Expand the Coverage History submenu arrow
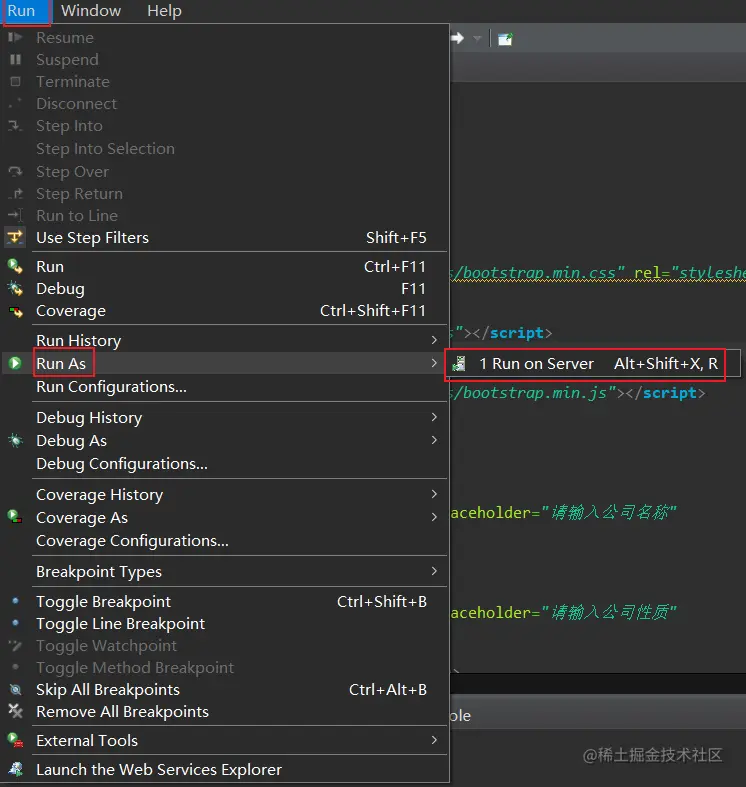The width and height of the screenshot is (746, 787). coord(434,494)
